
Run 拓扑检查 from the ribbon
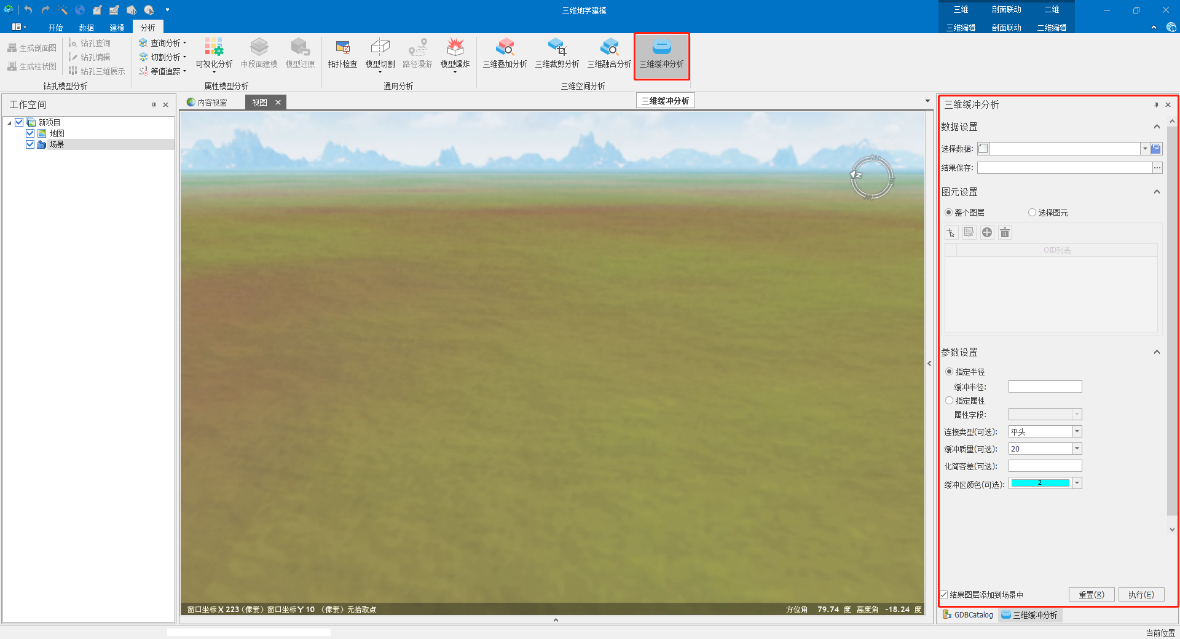click(342, 54)
